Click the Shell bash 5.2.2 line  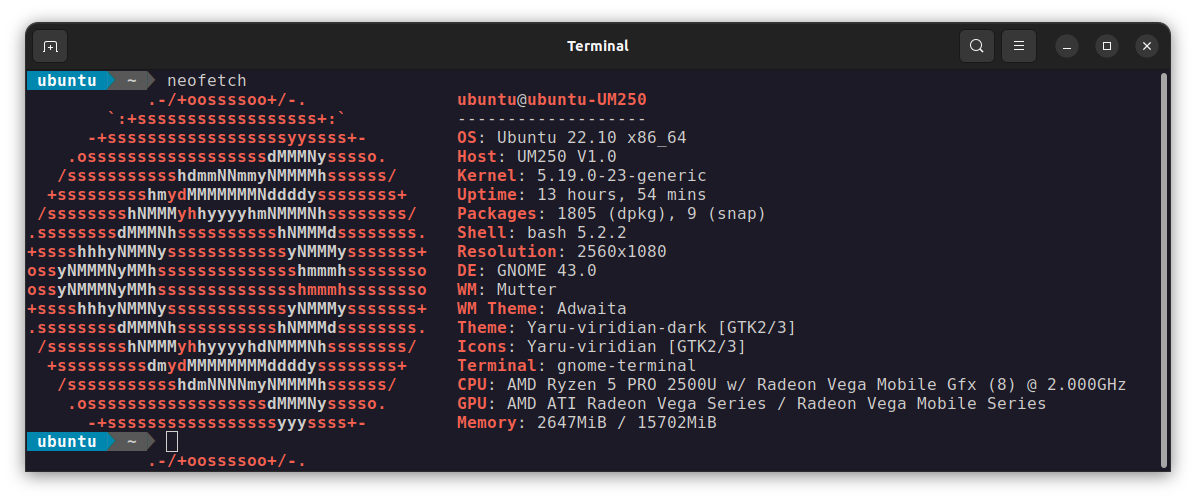[x=541, y=232]
